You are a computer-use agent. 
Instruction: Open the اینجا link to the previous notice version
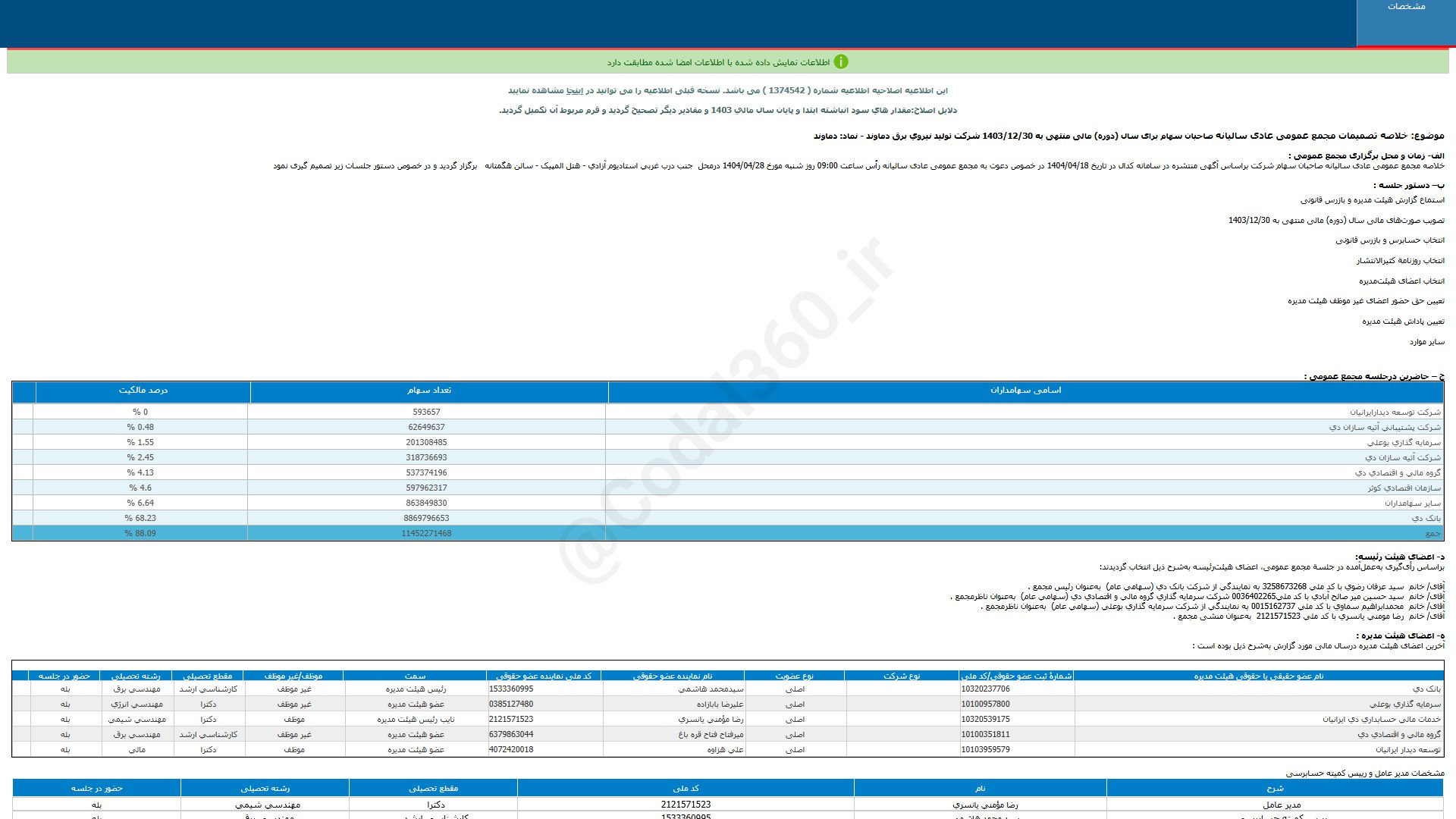point(575,90)
